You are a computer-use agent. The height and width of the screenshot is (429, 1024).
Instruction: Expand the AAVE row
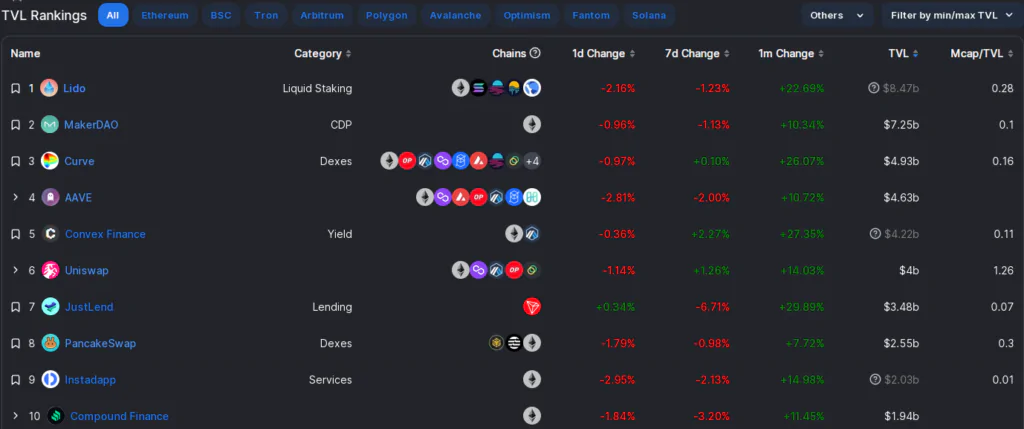(15, 197)
